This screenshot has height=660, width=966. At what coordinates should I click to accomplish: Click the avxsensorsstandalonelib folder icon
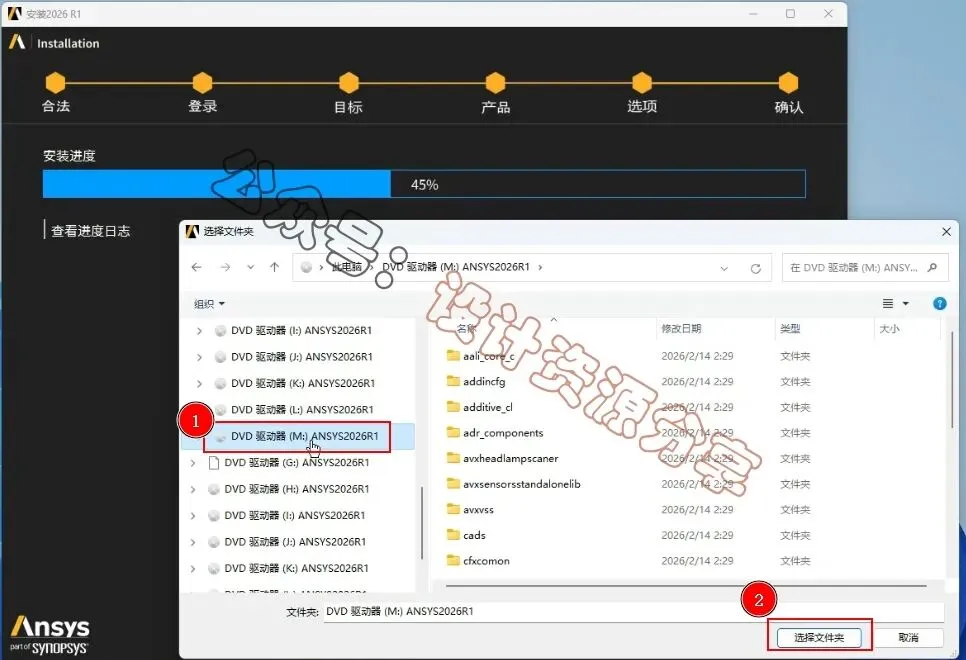point(453,484)
